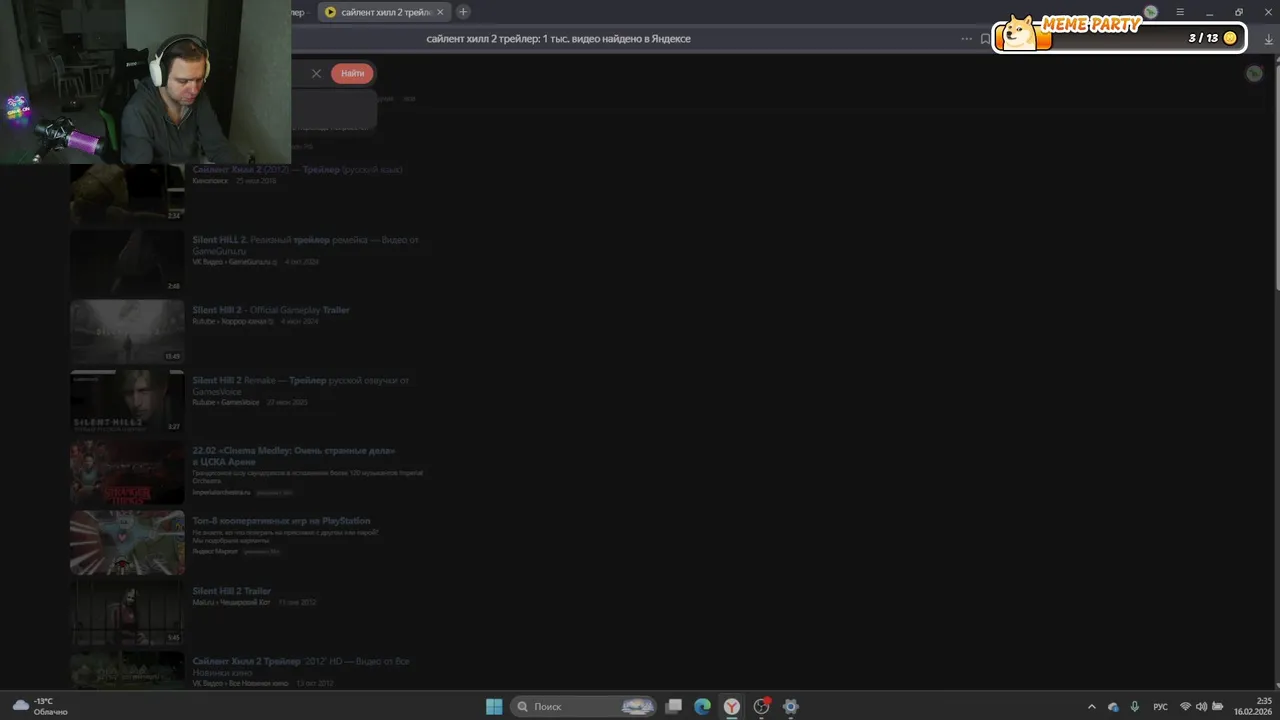The width and height of the screenshot is (1280, 720).
Task: Click the profile avatar in title bar
Action: 1151,12
